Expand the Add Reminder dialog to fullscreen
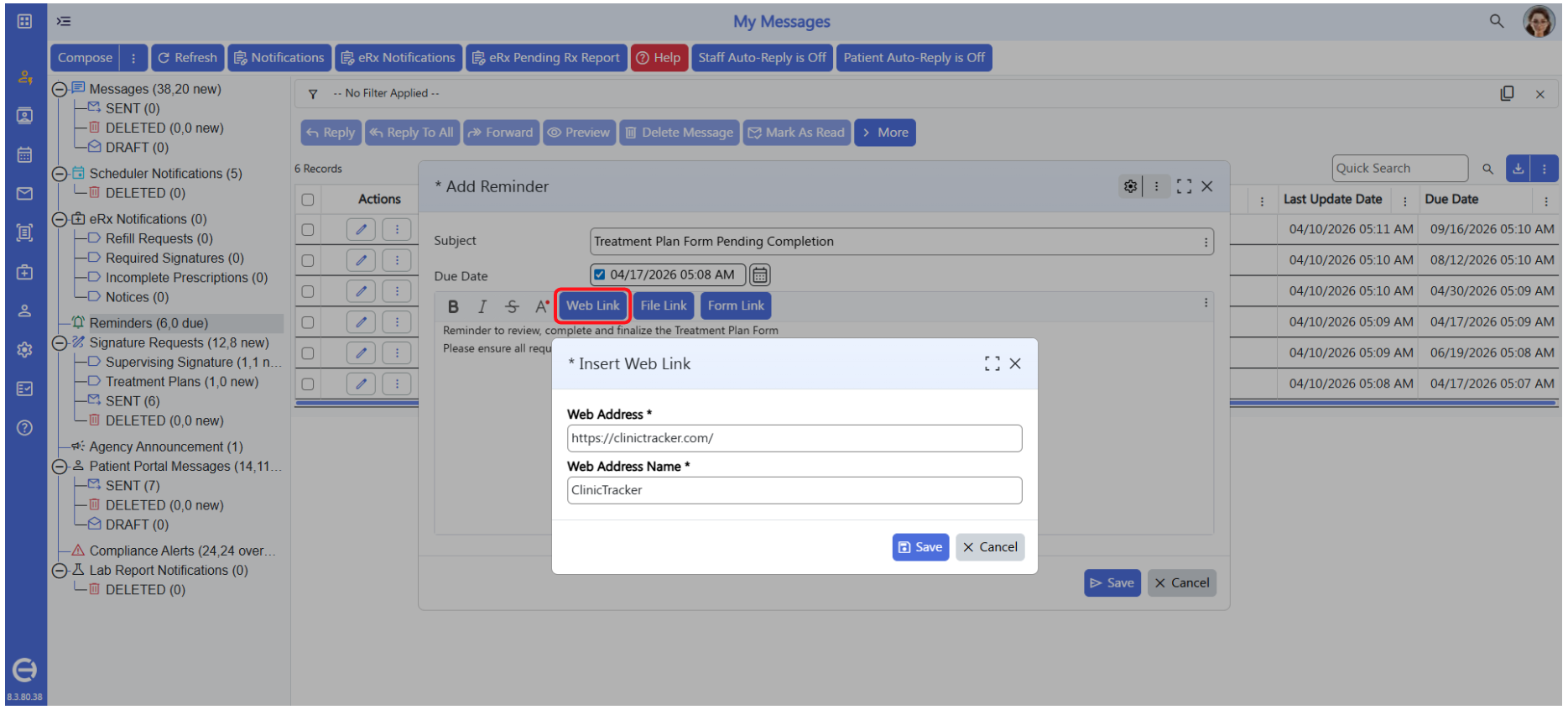Screen dimensions: 1568x710 (x=1184, y=186)
